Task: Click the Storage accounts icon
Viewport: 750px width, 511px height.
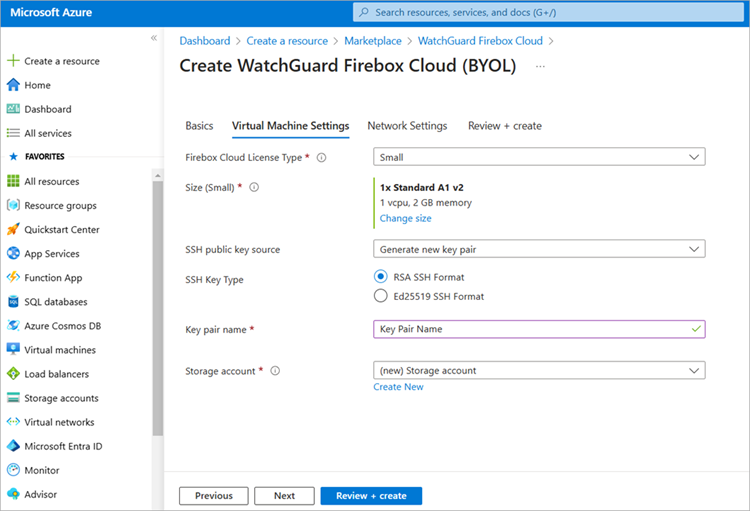Action: [x=13, y=398]
